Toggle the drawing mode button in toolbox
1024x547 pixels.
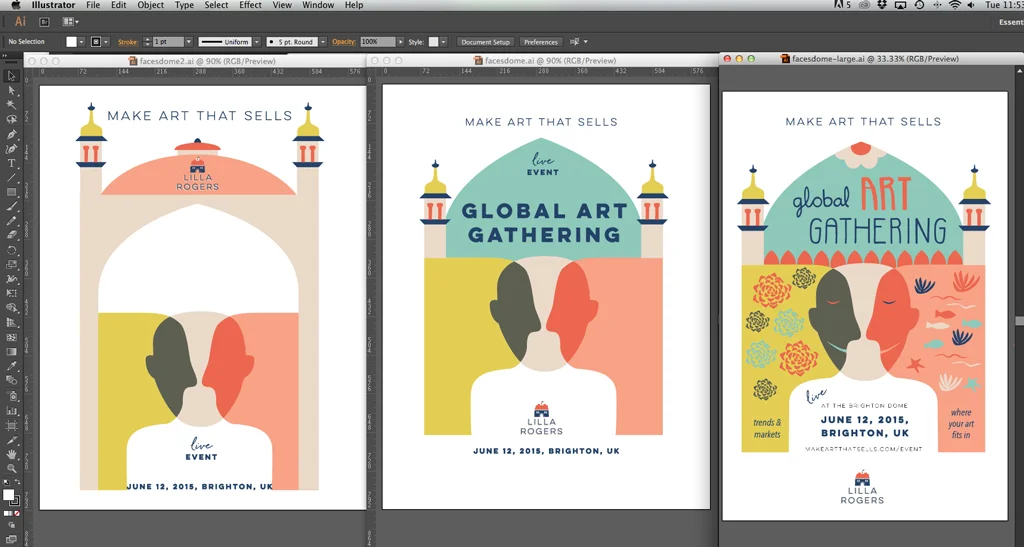click(x=11, y=525)
